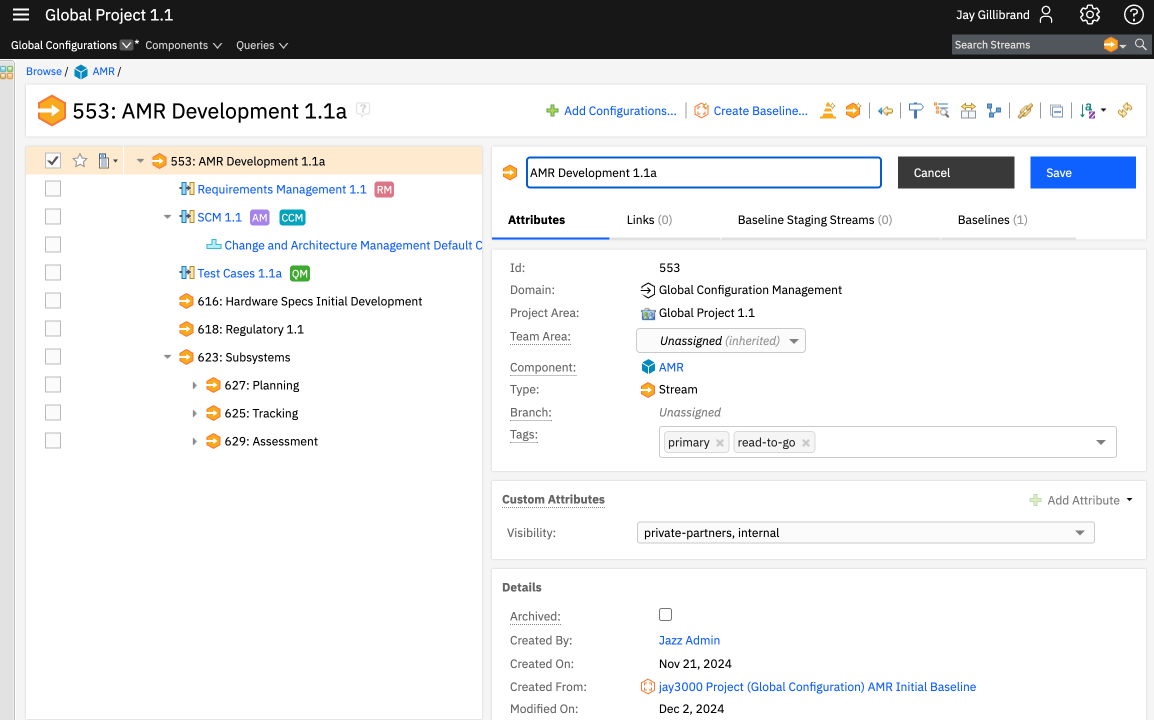Open the AMR component link in attributes
Viewport: 1154px width, 720px height.
(x=670, y=367)
